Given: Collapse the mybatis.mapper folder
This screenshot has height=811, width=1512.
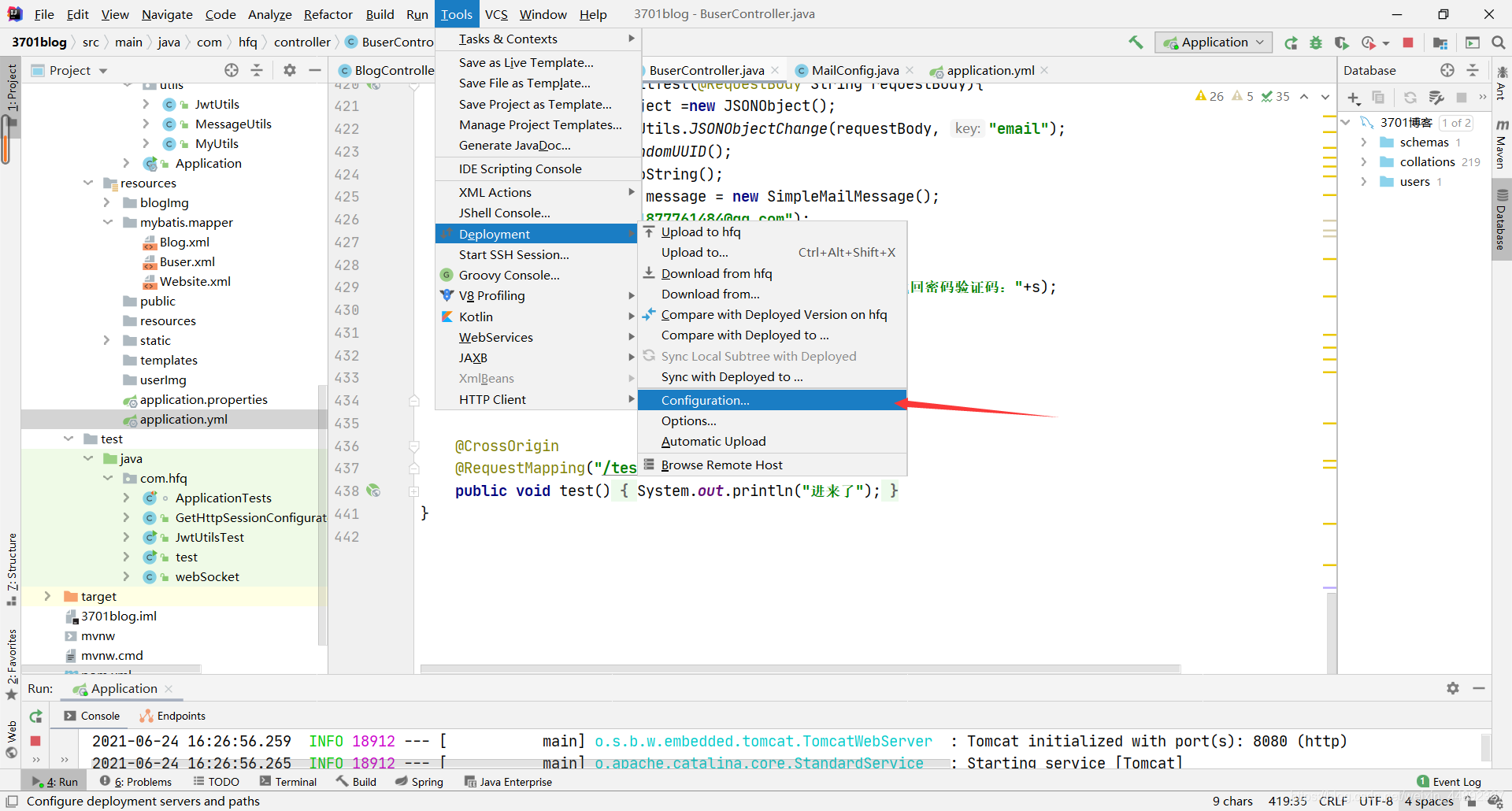Looking at the screenshot, I should tap(107, 222).
